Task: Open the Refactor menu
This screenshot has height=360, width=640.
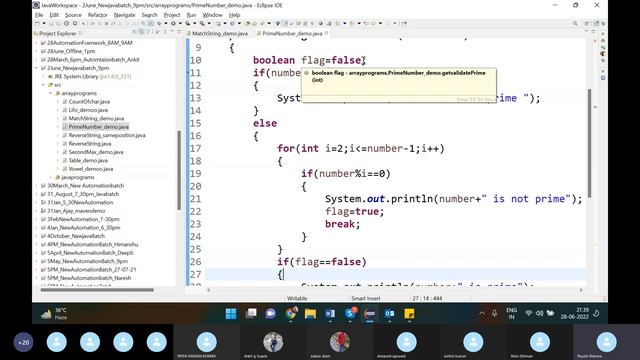Action: [98, 15]
